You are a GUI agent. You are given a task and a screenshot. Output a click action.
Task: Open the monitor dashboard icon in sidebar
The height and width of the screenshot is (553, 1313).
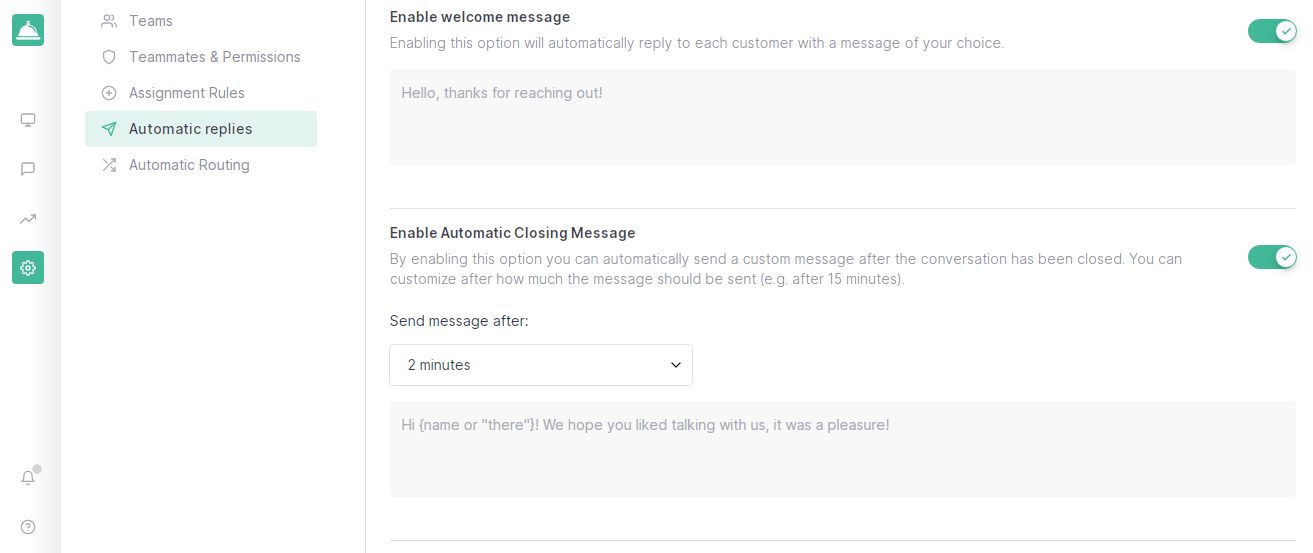tap(28, 120)
